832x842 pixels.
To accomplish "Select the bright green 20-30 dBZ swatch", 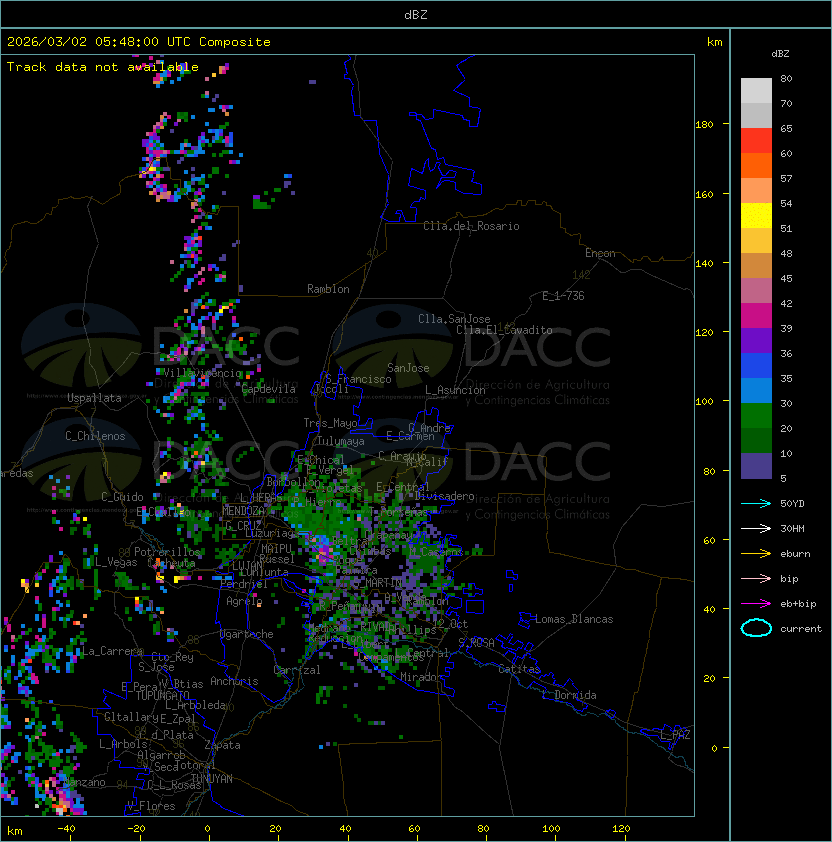I will click(x=756, y=416).
